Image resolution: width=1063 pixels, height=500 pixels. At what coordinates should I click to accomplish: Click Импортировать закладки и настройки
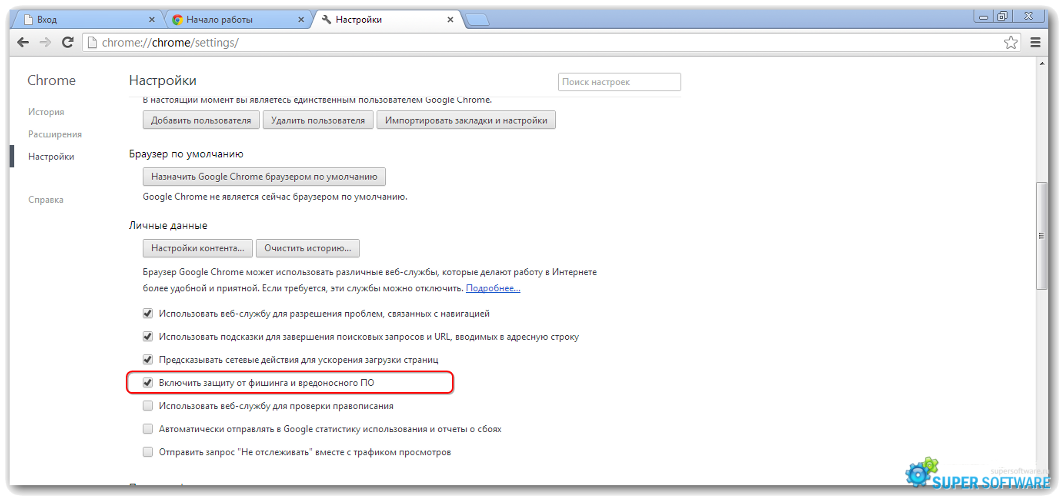pos(466,121)
